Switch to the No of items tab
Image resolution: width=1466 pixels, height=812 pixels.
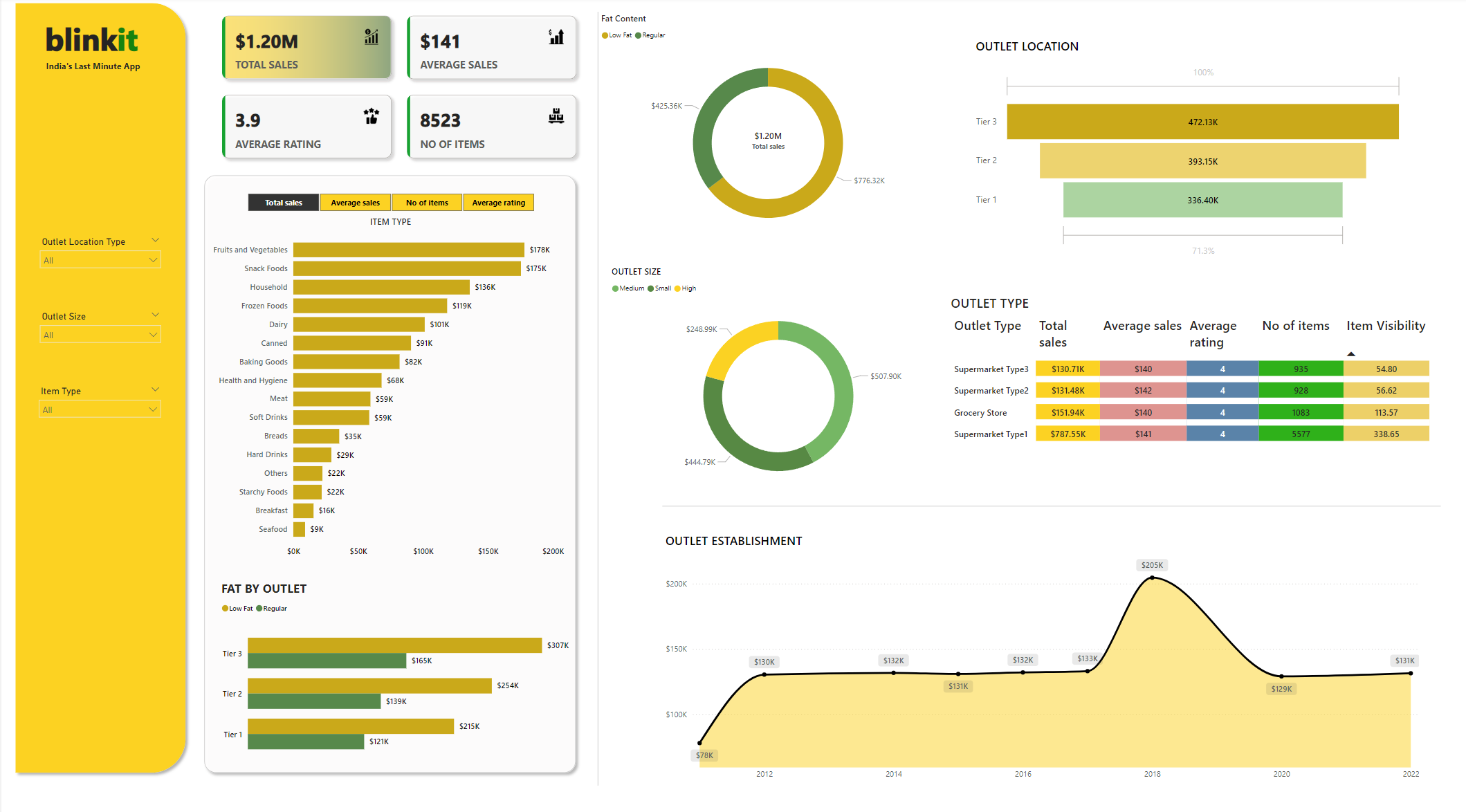(427, 203)
